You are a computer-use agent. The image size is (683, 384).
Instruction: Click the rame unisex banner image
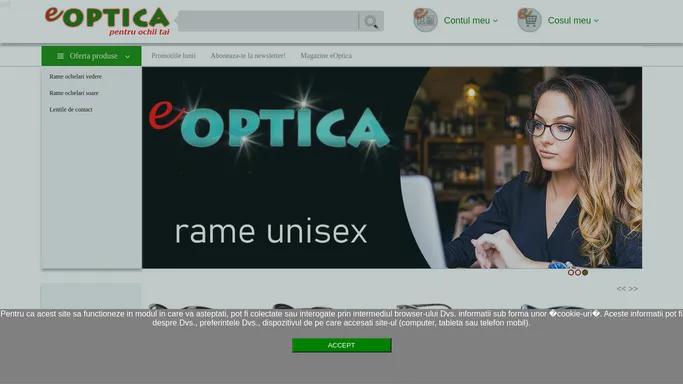tap(392, 168)
